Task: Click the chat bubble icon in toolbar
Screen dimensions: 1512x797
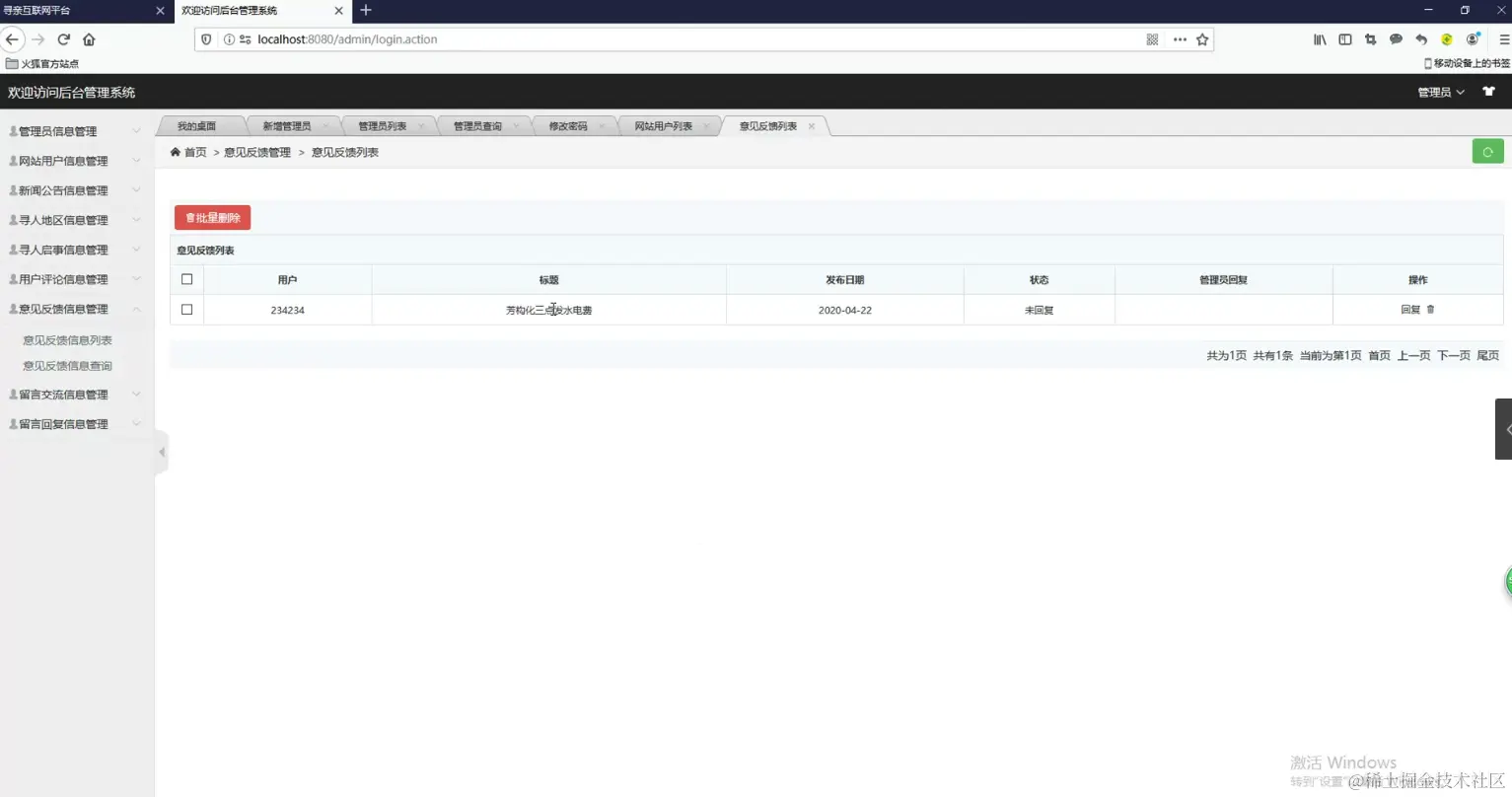Action: [x=1396, y=39]
